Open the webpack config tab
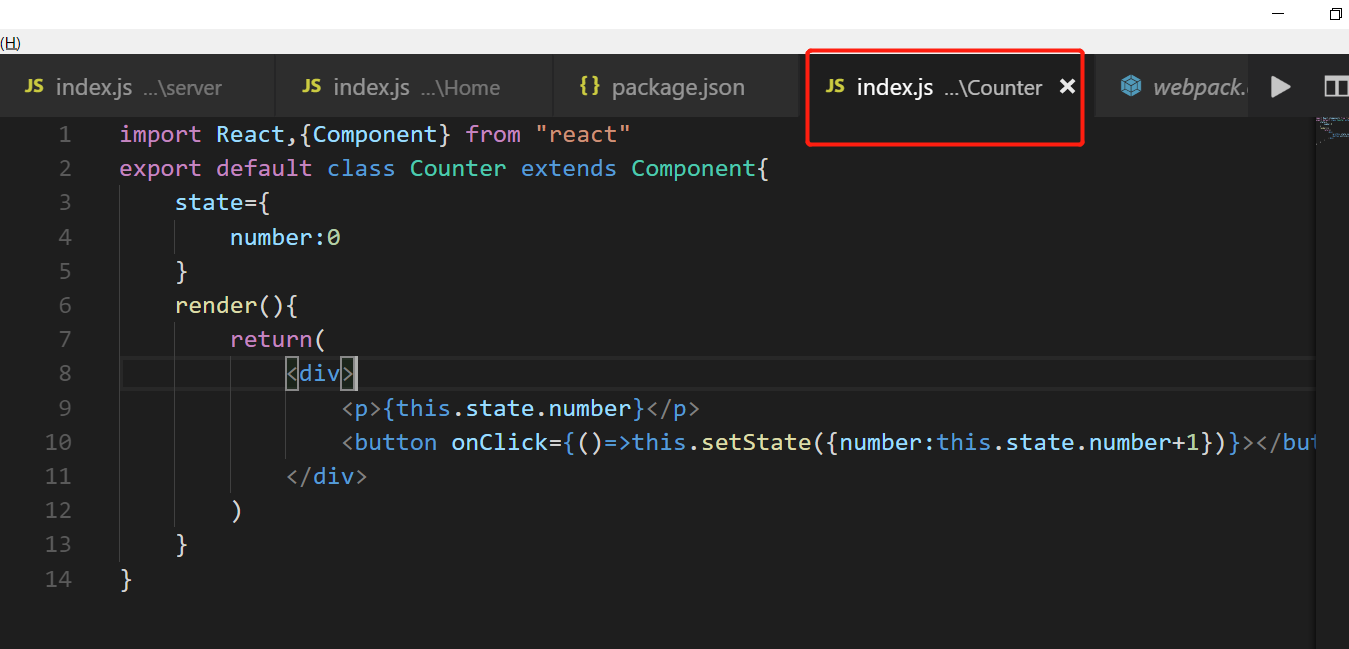 (1172, 87)
